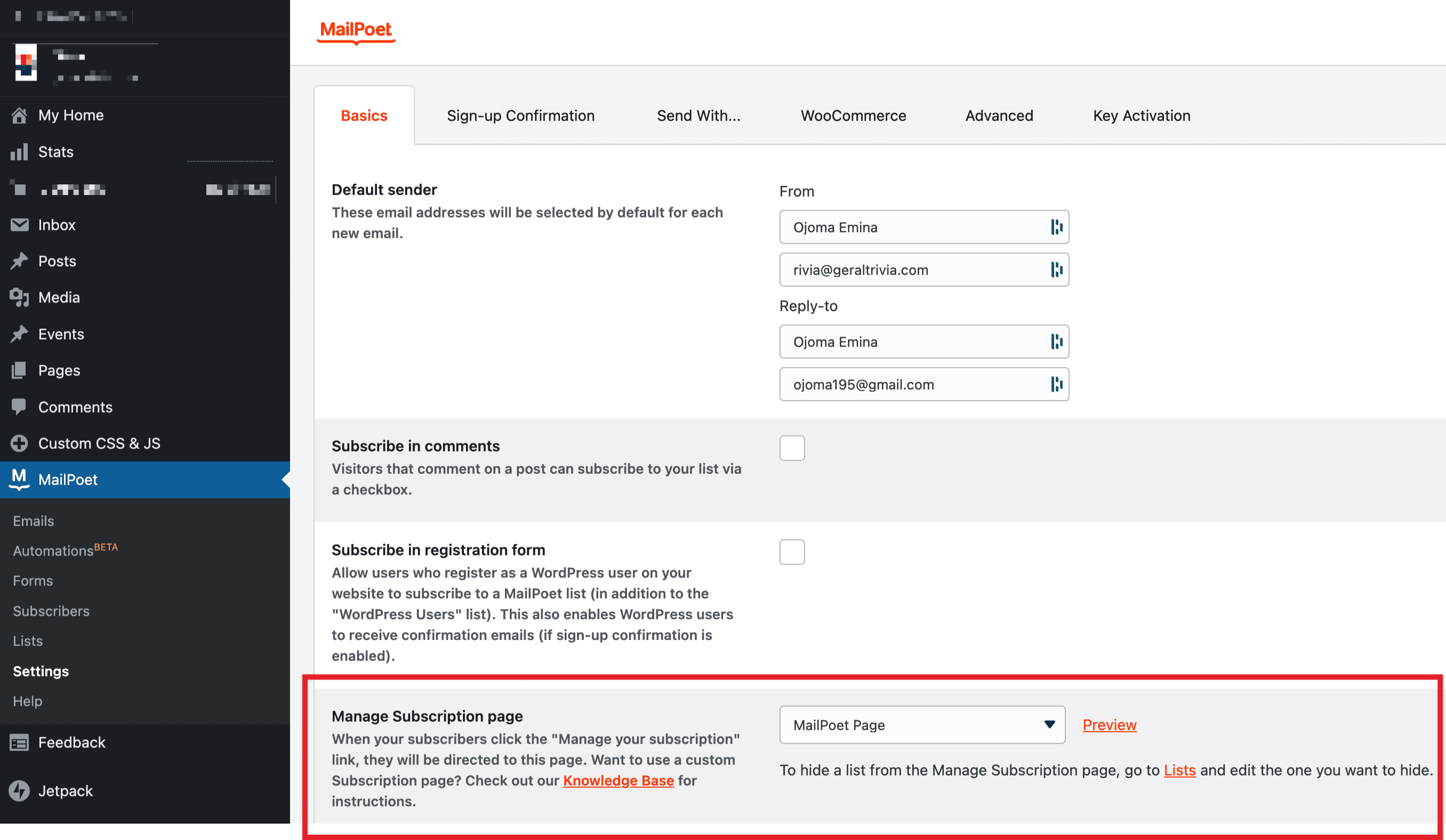Click the Preview link
The height and width of the screenshot is (840, 1446).
click(x=1109, y=725)
